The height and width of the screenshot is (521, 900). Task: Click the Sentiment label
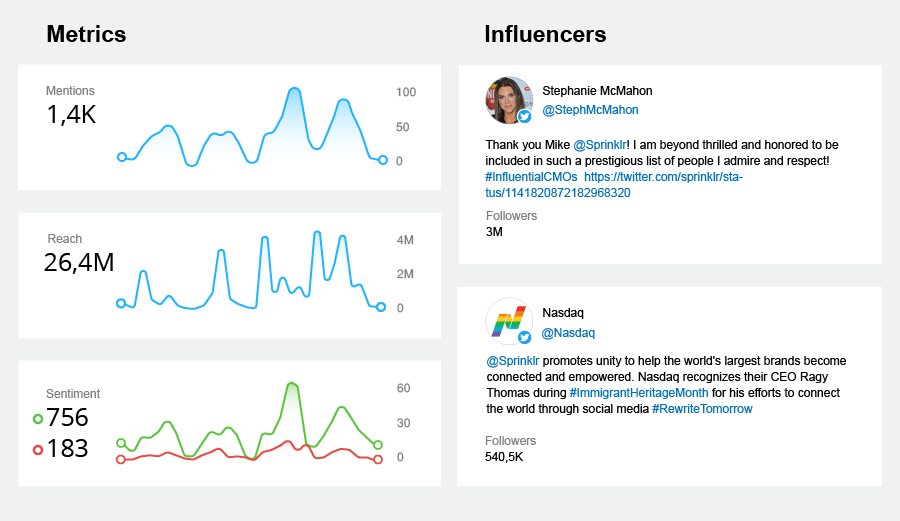click(x=73, y=394)
